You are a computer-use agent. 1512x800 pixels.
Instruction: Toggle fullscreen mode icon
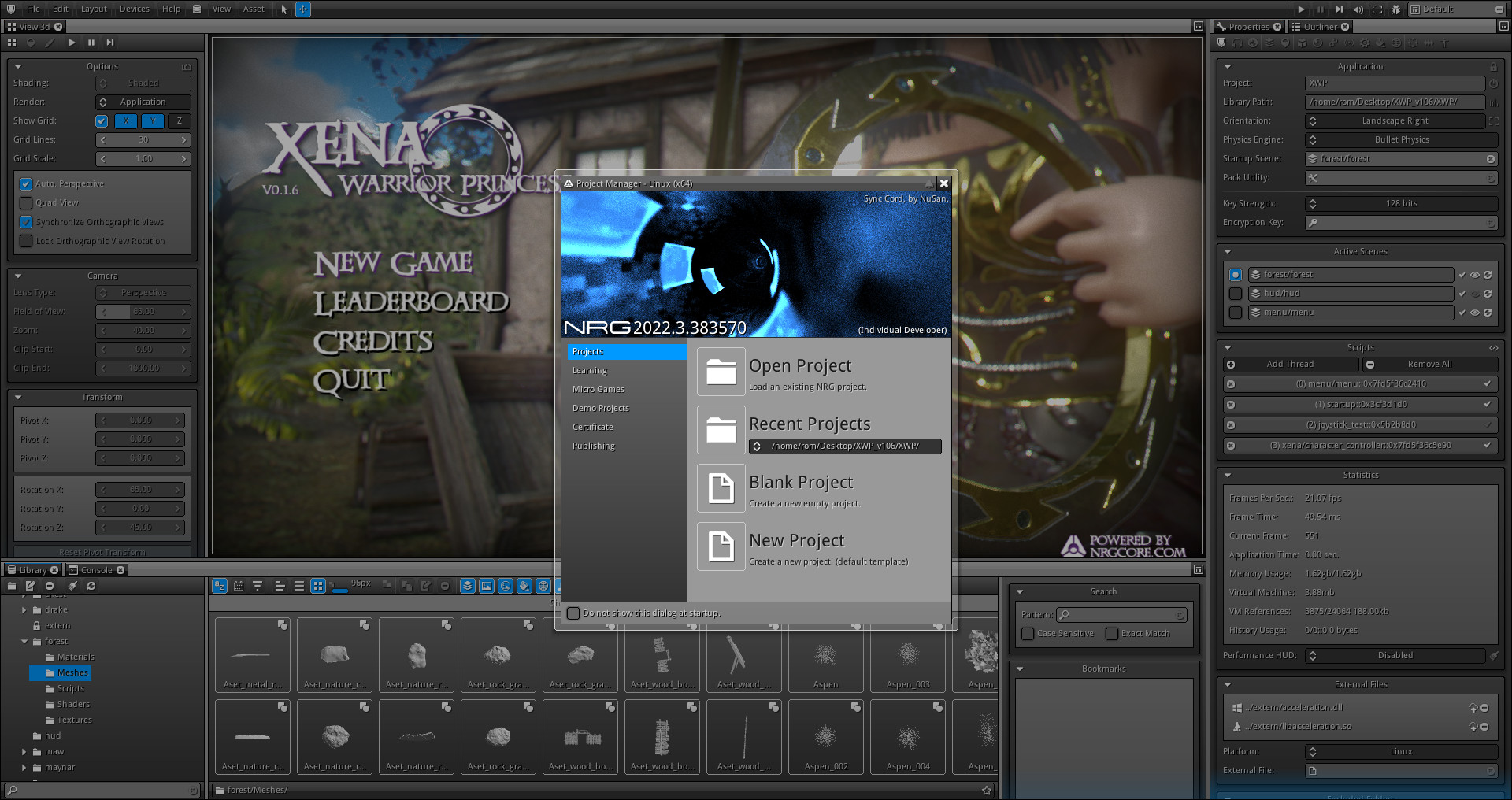tap(1377, 9)
